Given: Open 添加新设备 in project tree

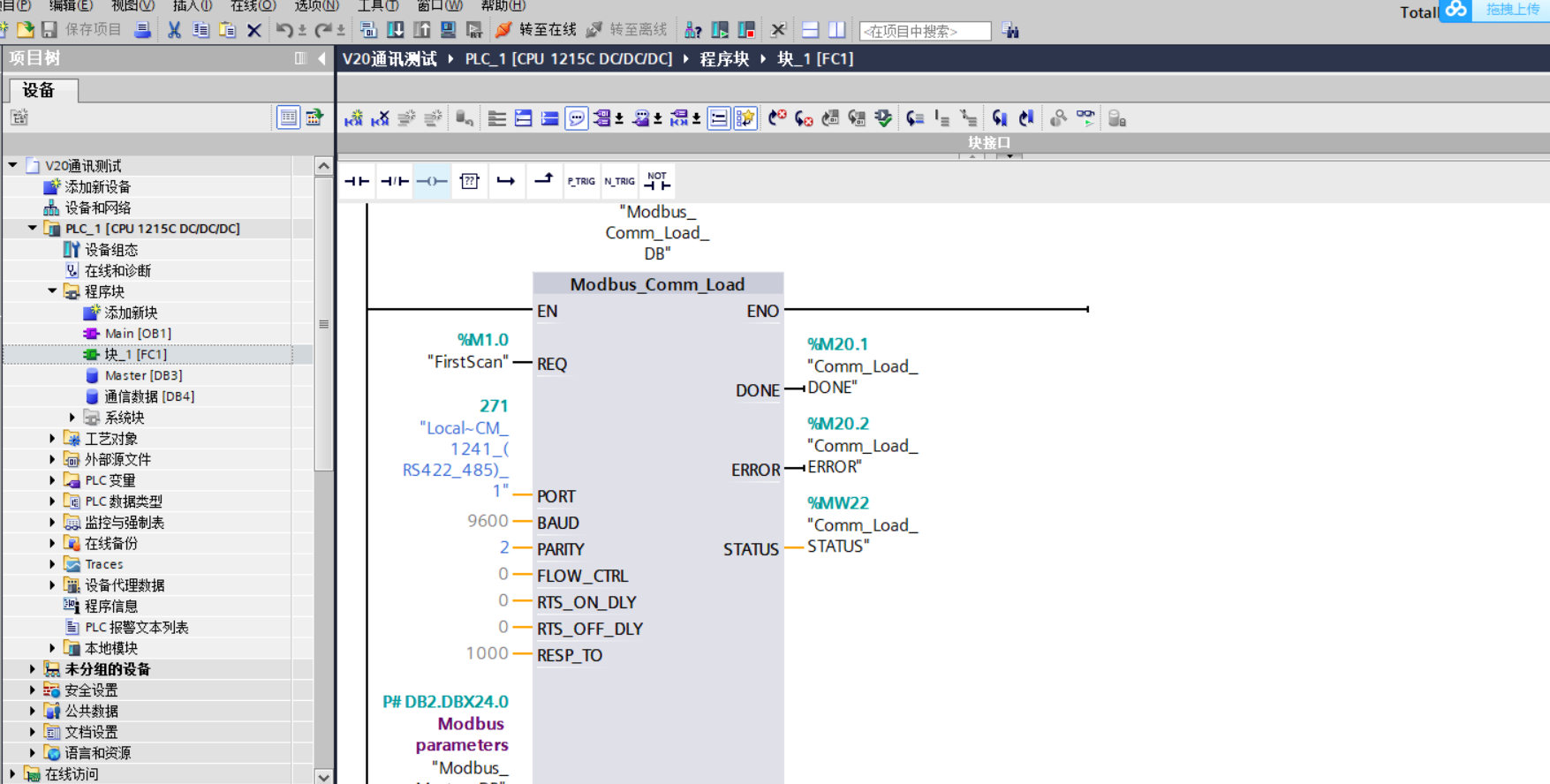Looking at the screenshot, I should [x=97, y=186].
